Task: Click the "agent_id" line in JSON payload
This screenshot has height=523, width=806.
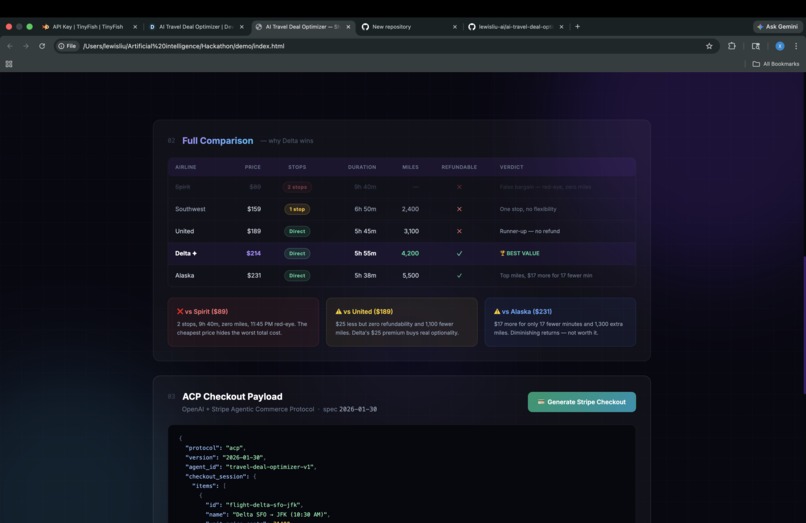Action: (x=250, y=467)
